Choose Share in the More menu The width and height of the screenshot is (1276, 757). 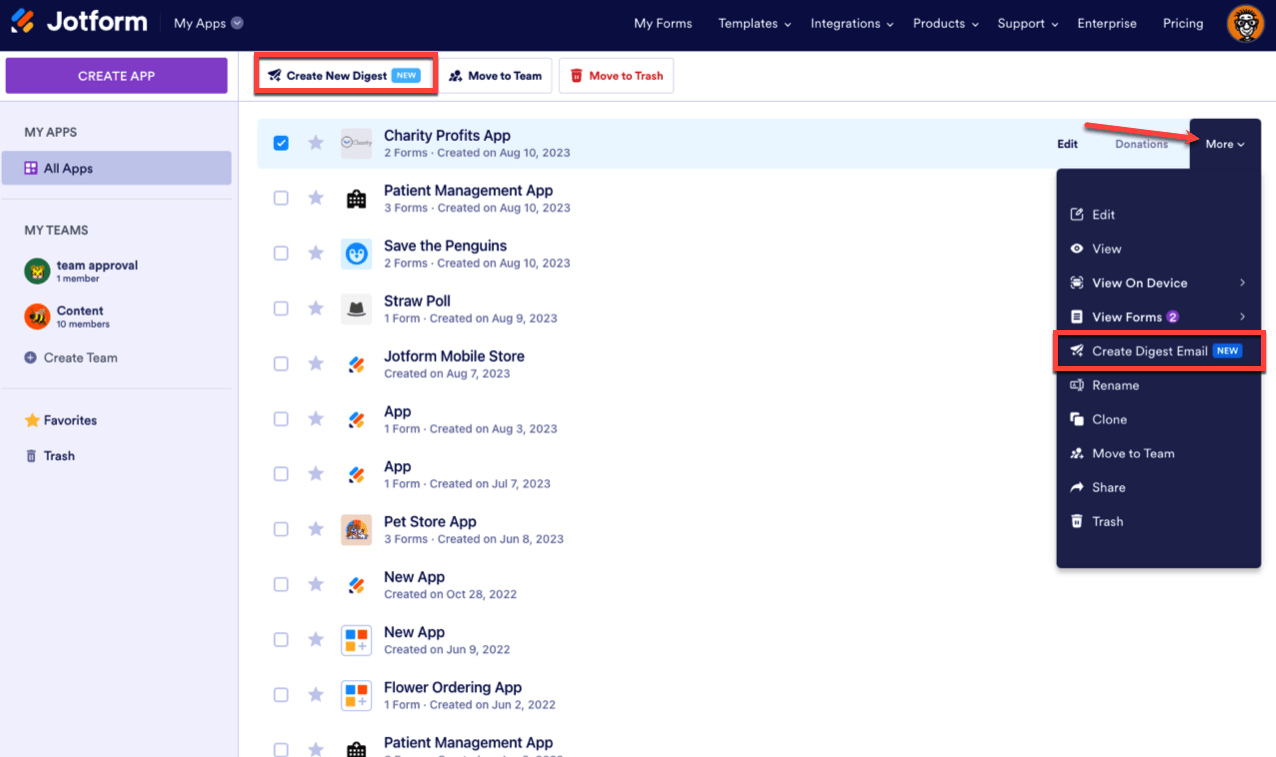pos(1158,487)
